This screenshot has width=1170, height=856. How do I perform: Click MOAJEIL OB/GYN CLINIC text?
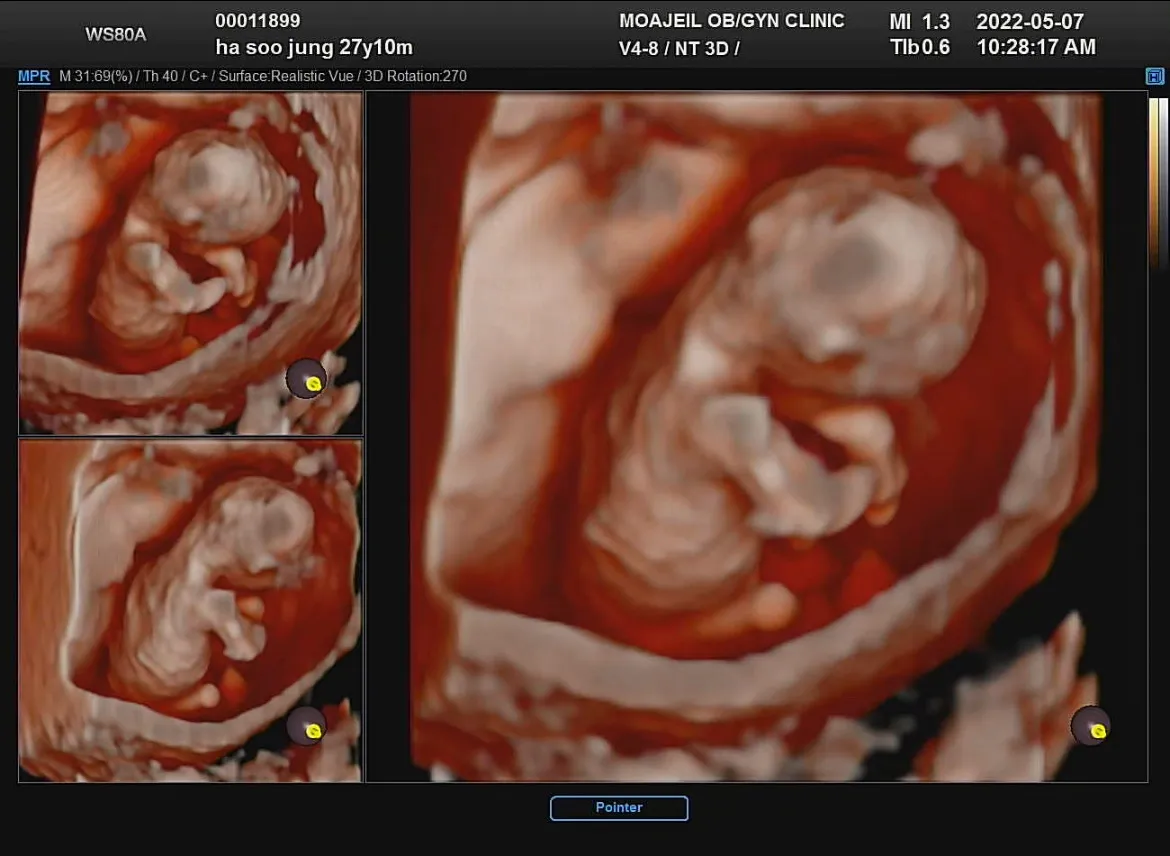pos(731,21)
